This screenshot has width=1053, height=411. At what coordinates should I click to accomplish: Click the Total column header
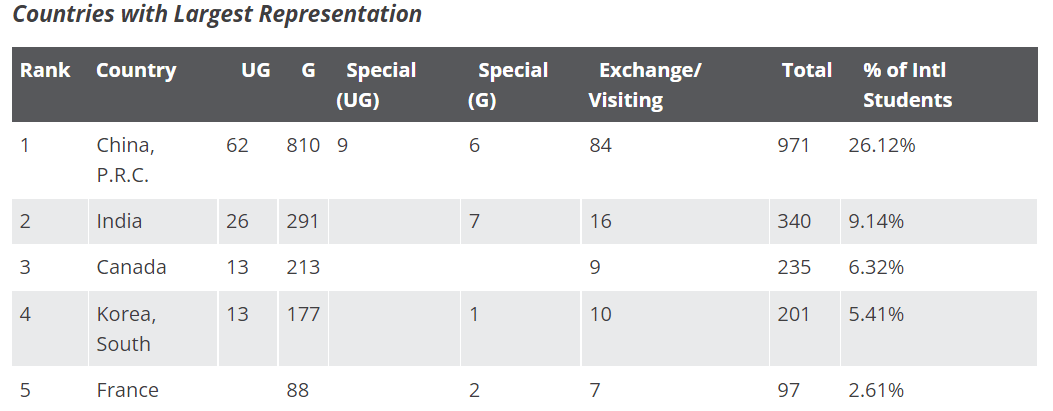pyautogui.click(x=806, y=70)
